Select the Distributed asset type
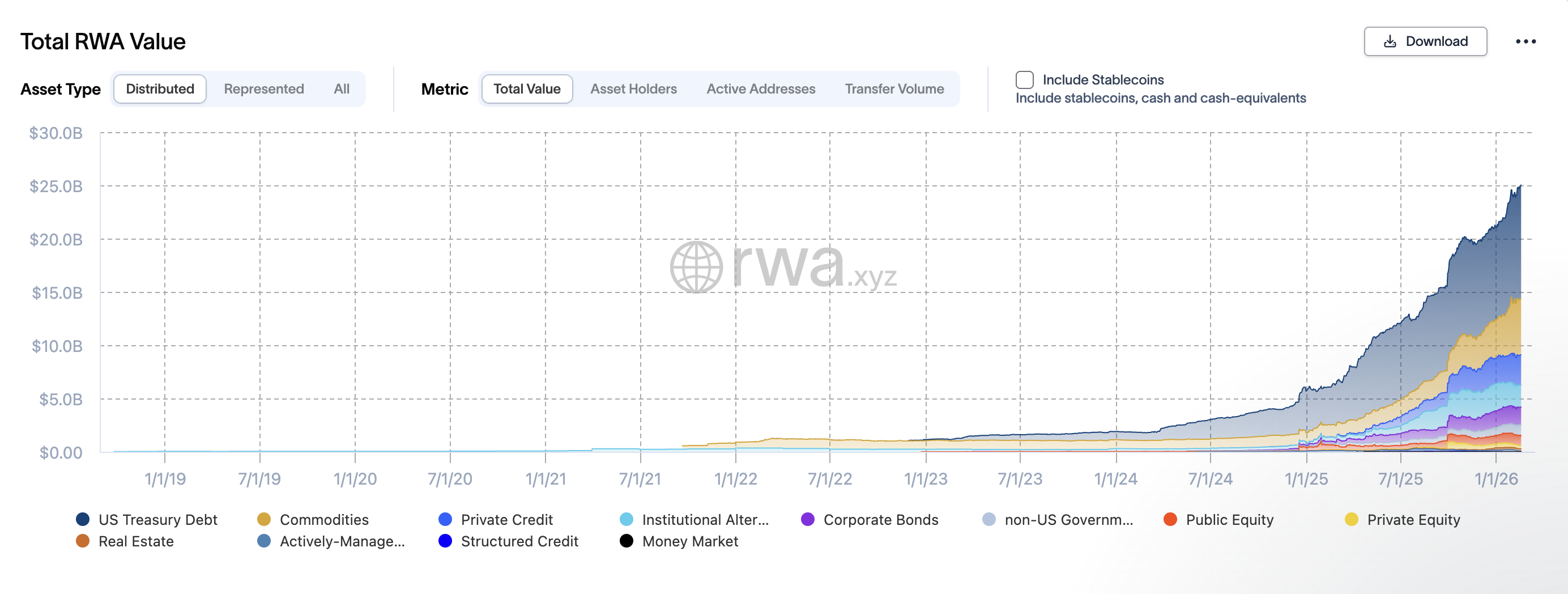 pyautogui.click(x=160, y=89)
